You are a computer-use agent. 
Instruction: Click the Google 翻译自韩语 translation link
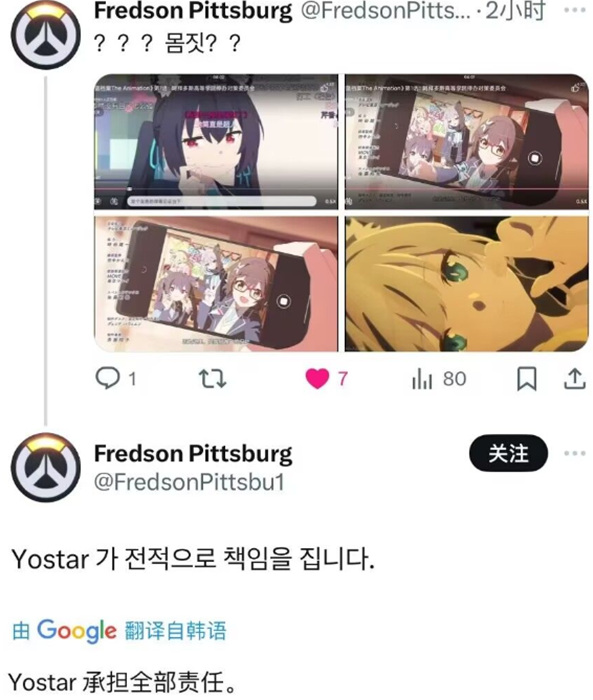click(119, 631)
